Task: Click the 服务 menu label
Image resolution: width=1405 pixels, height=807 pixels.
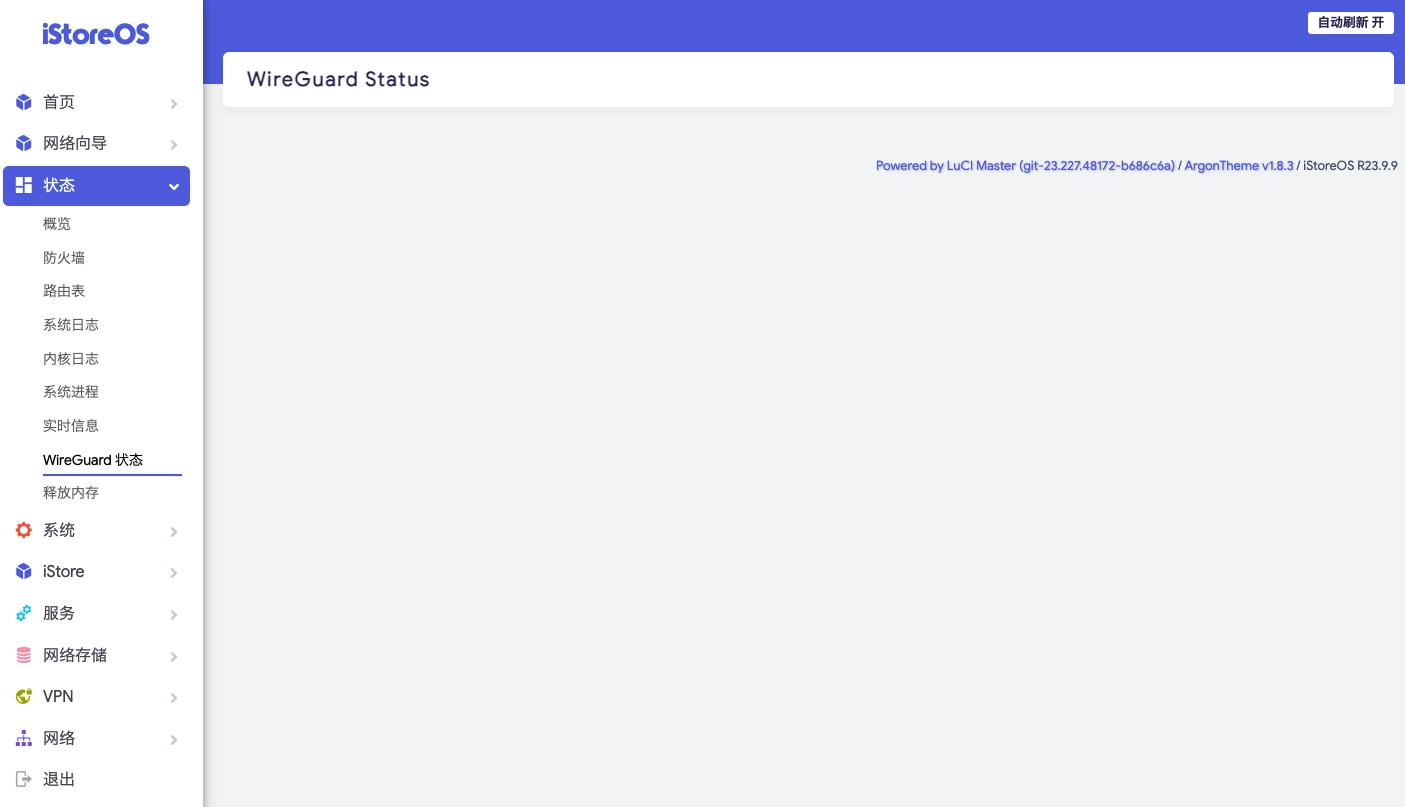Action: click(59, 613)
